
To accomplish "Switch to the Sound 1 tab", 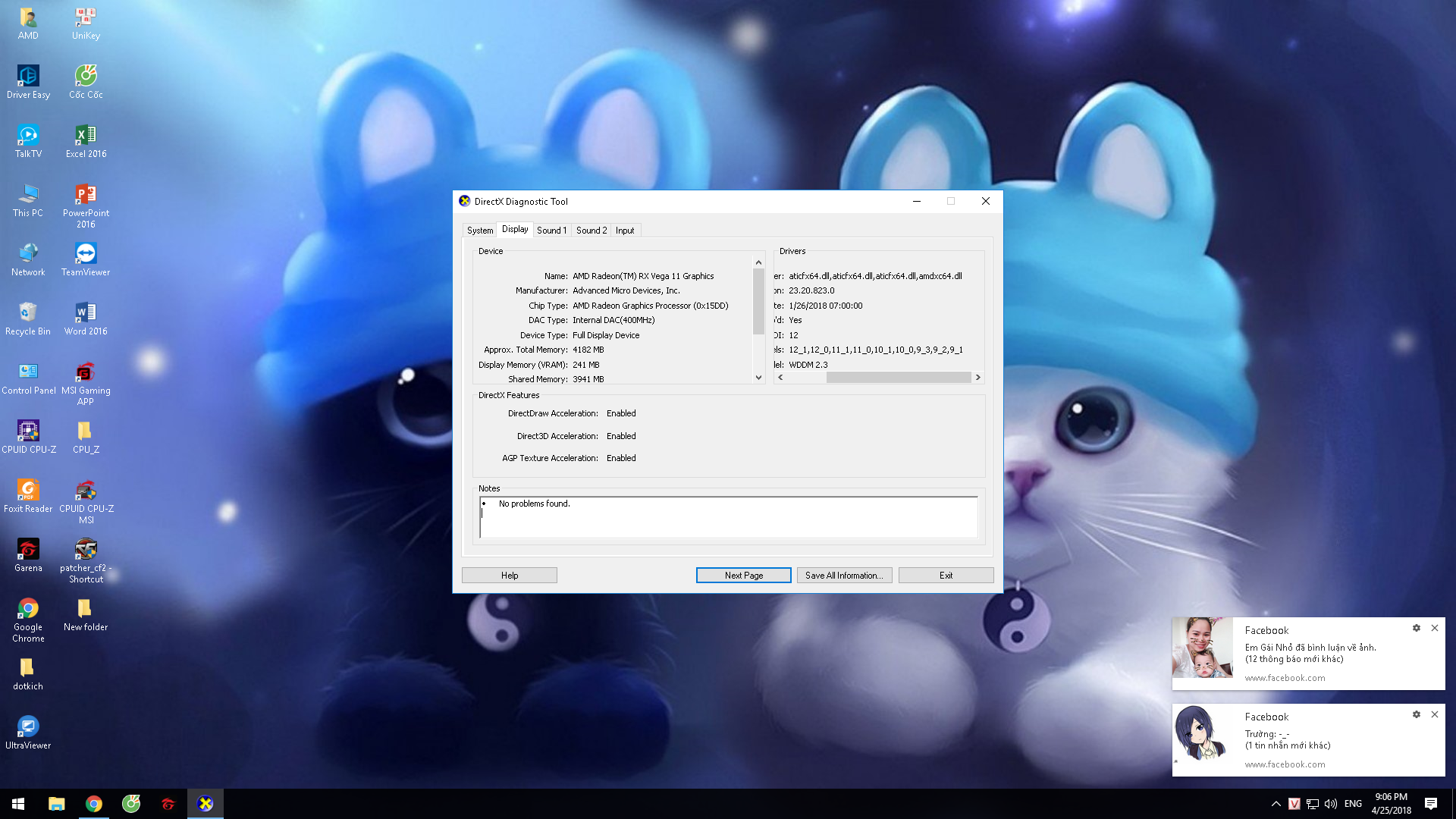I will 551,231.
